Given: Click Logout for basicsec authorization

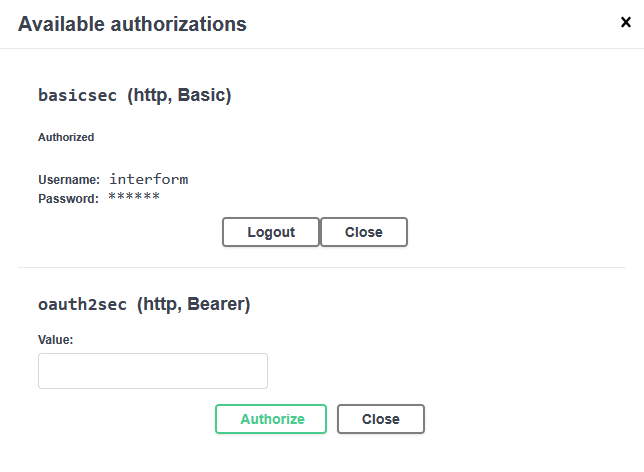Looking at the screenshot, I should [271, 232].
